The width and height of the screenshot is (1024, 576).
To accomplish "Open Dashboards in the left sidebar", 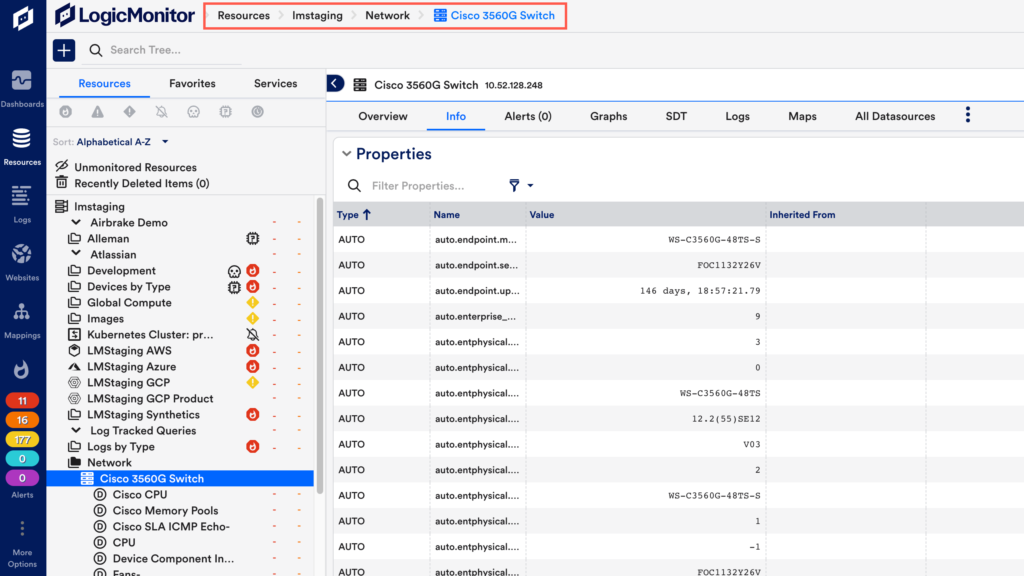I will pyautogui.click(x=22, y=89).
